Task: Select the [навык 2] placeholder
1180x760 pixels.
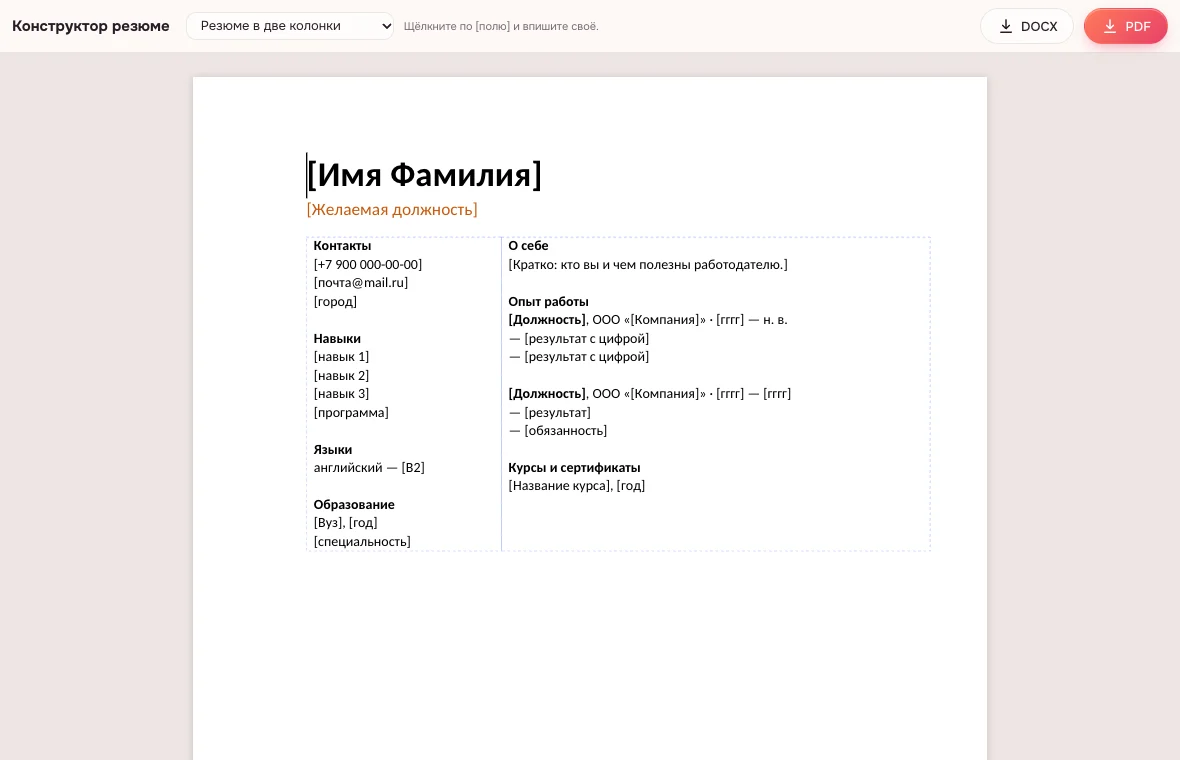Action: click(341, 375)
